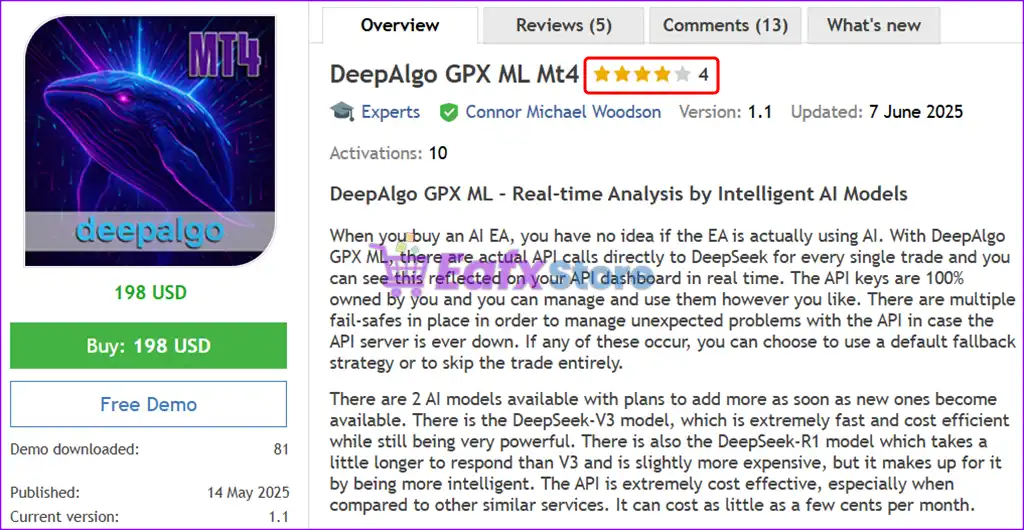Viewport: 1024px width, 530px height.
Task: Click the Current version: label
Action: [65, 516]
